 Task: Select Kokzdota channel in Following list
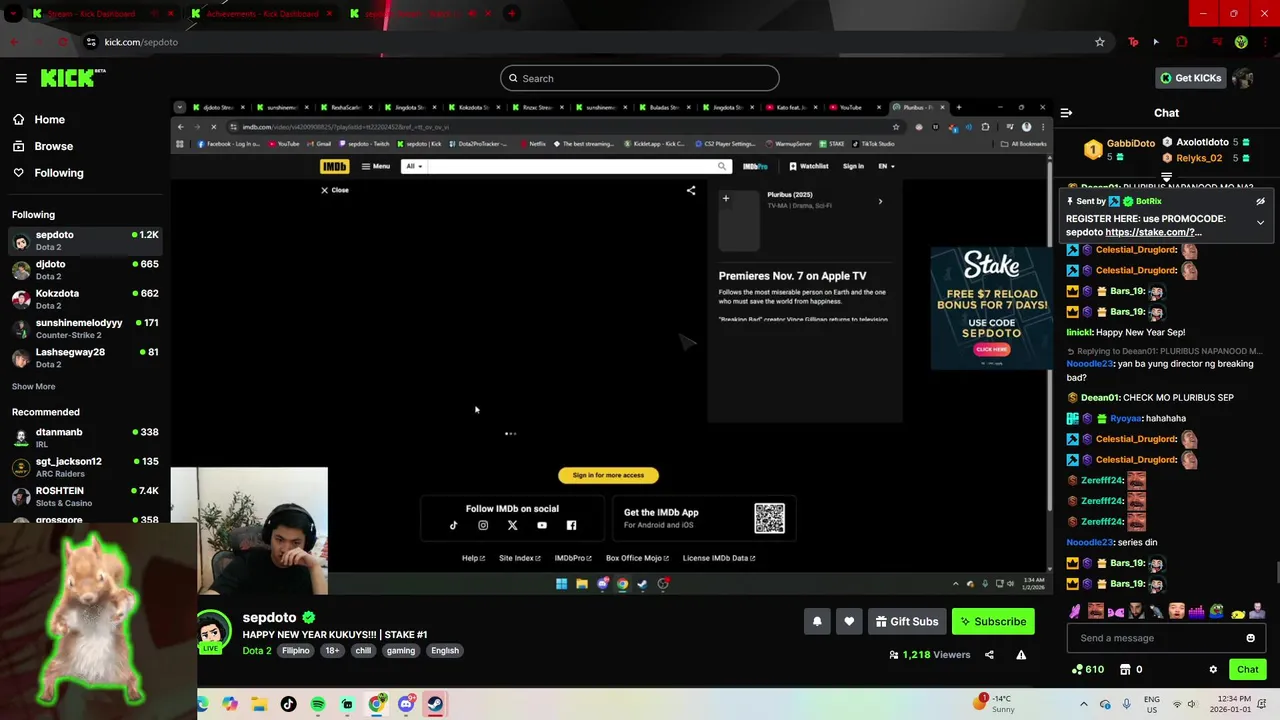(85, 299)
